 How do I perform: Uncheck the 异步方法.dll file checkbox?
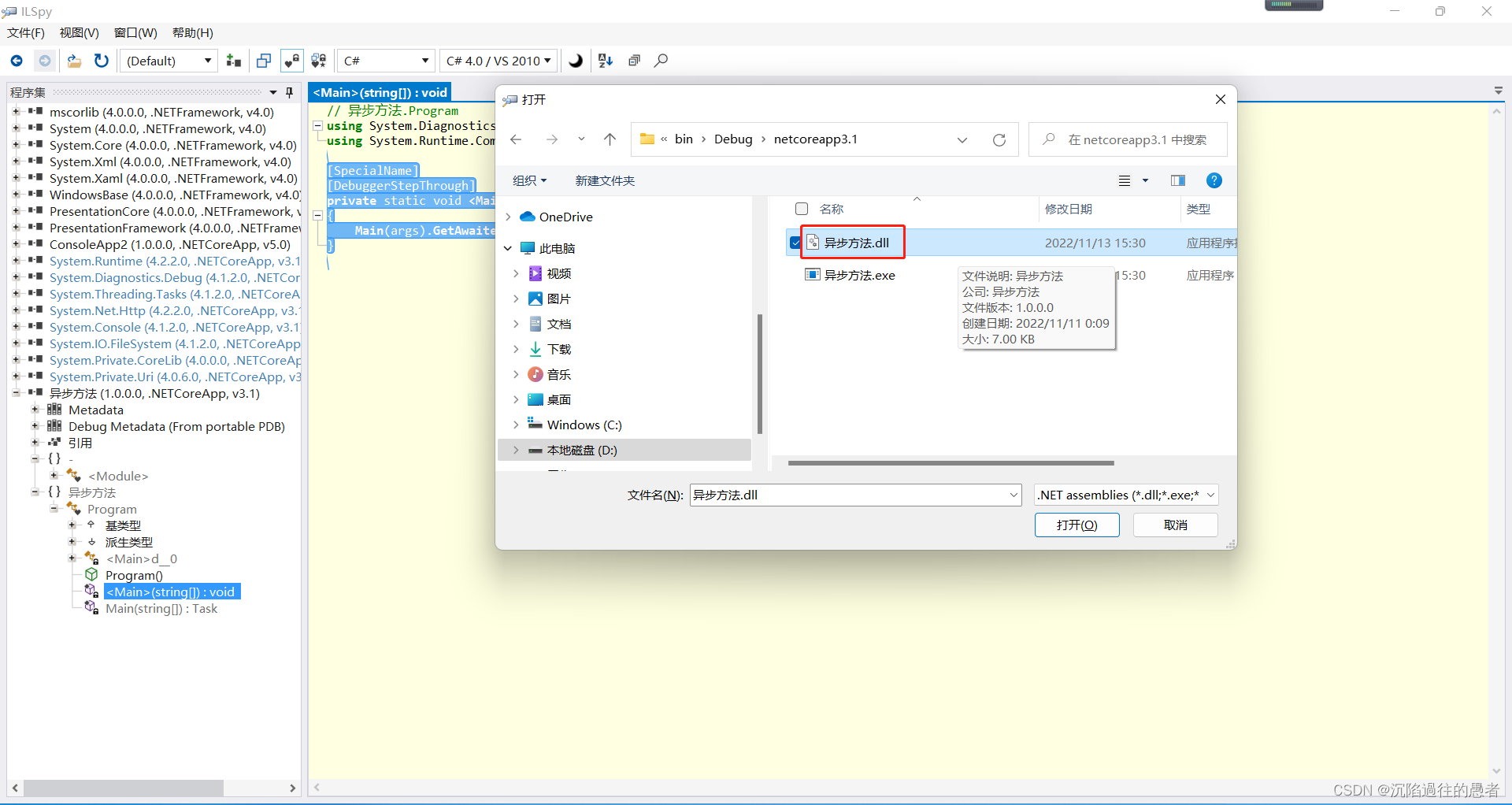point(795,243)
